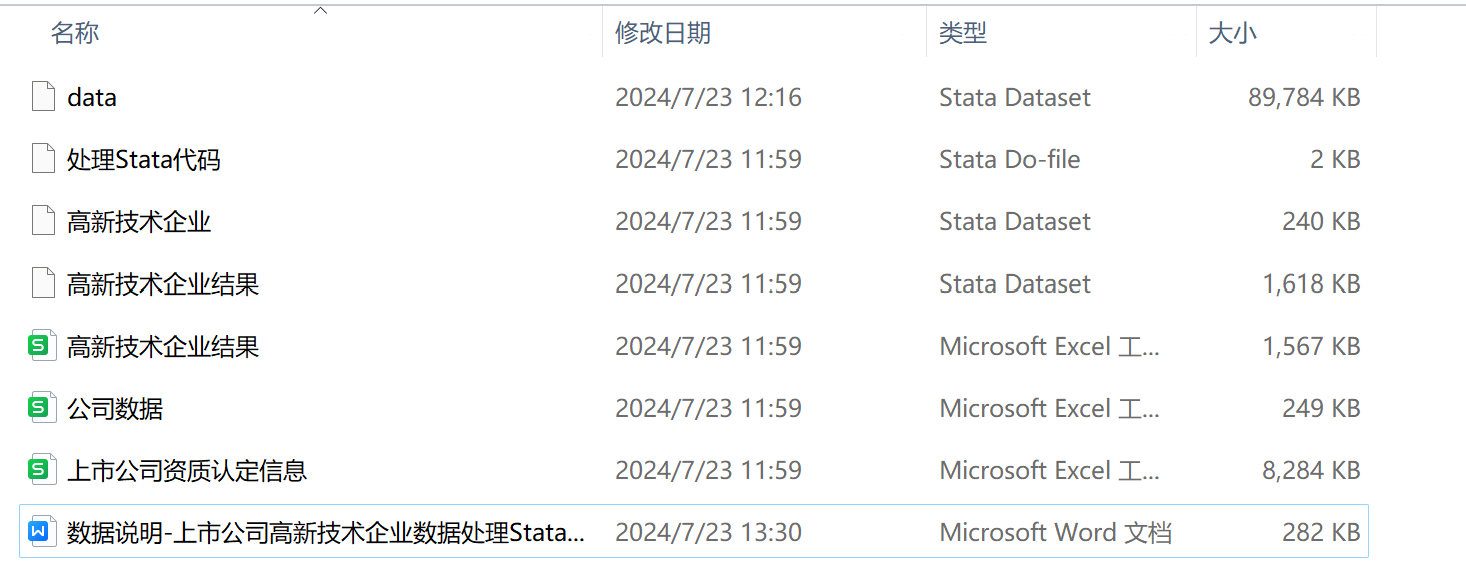Select the 高新技术企业结果 Stata Dataset icon
1466x578 pixels.
coord(43,284)
